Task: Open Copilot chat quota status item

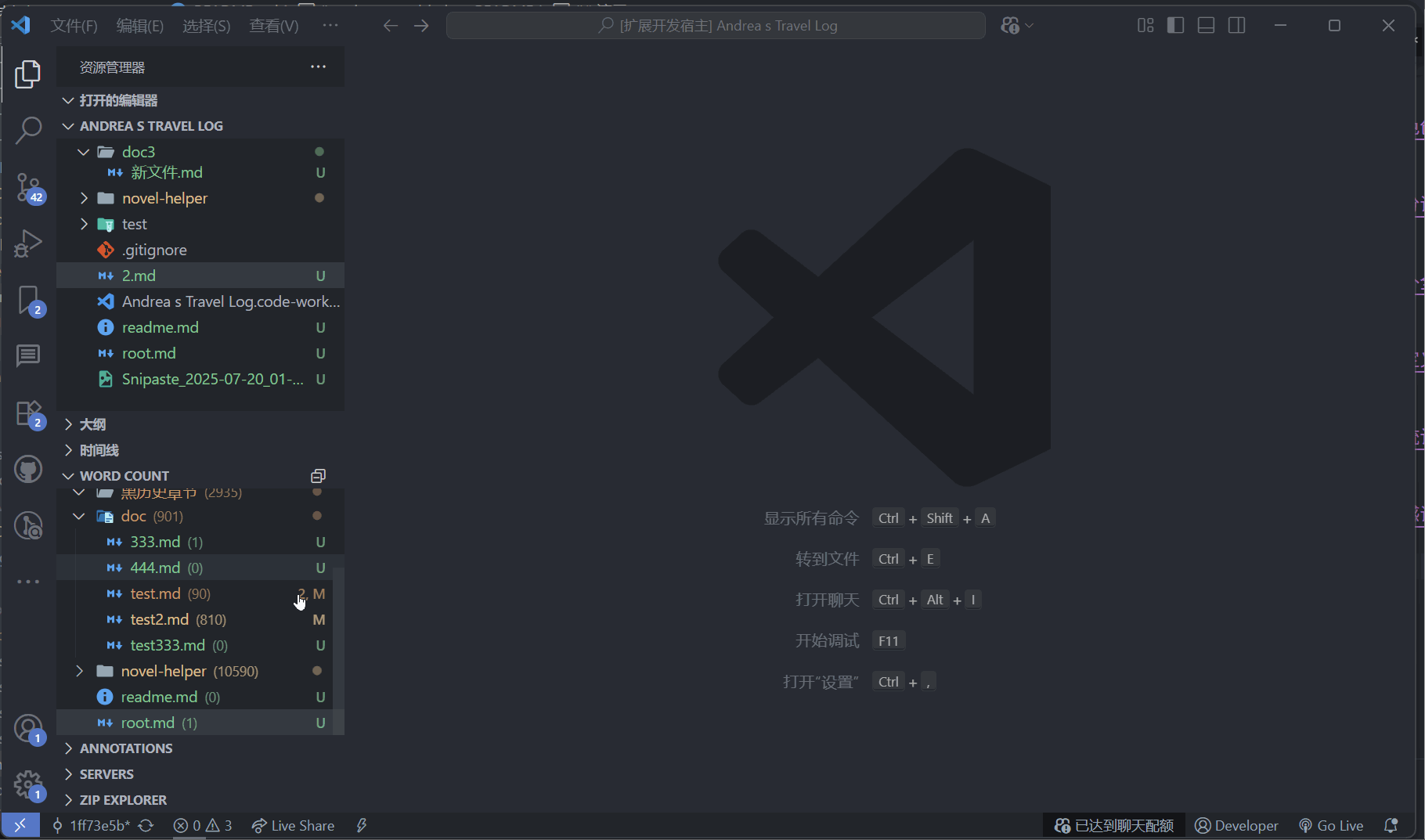Action: [1113, 825]
